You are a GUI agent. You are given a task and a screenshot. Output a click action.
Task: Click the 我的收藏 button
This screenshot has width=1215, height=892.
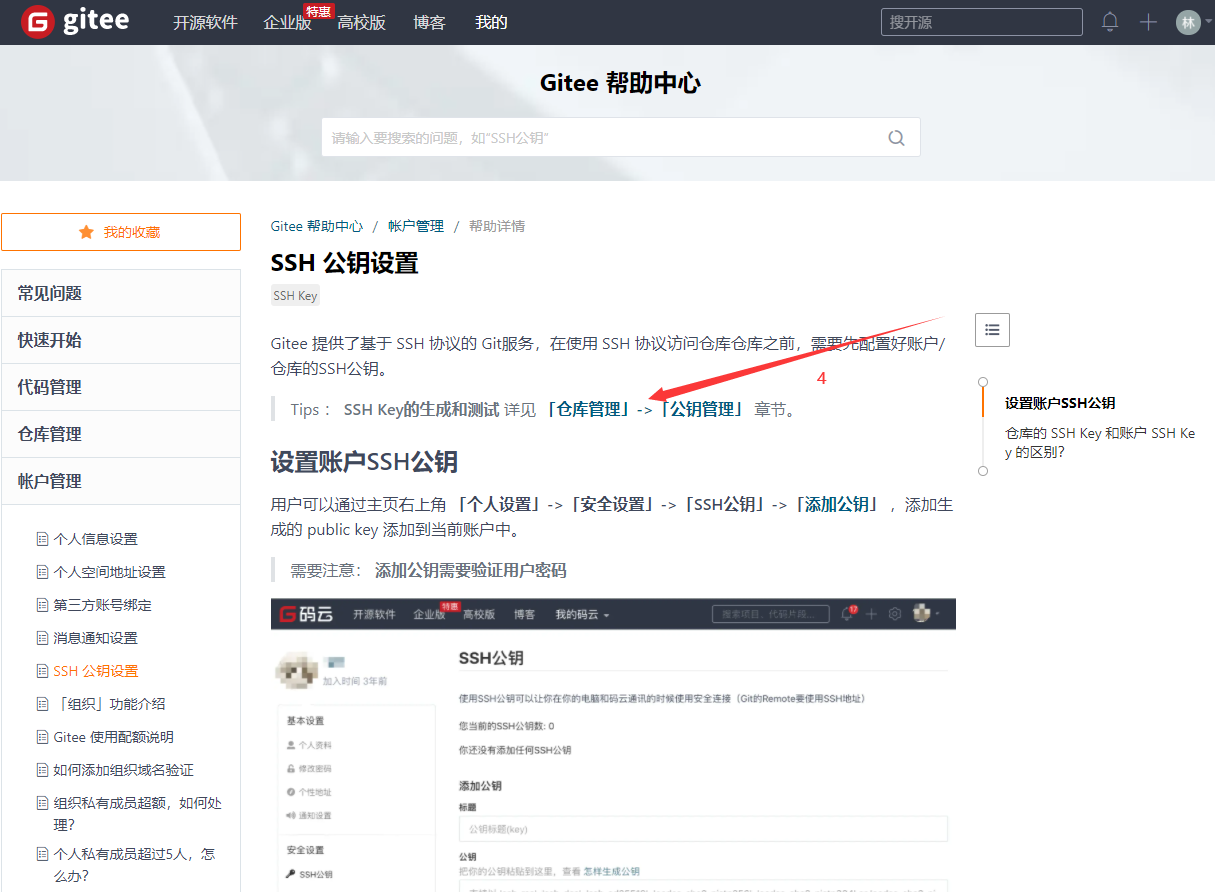[x=121, y=232]
